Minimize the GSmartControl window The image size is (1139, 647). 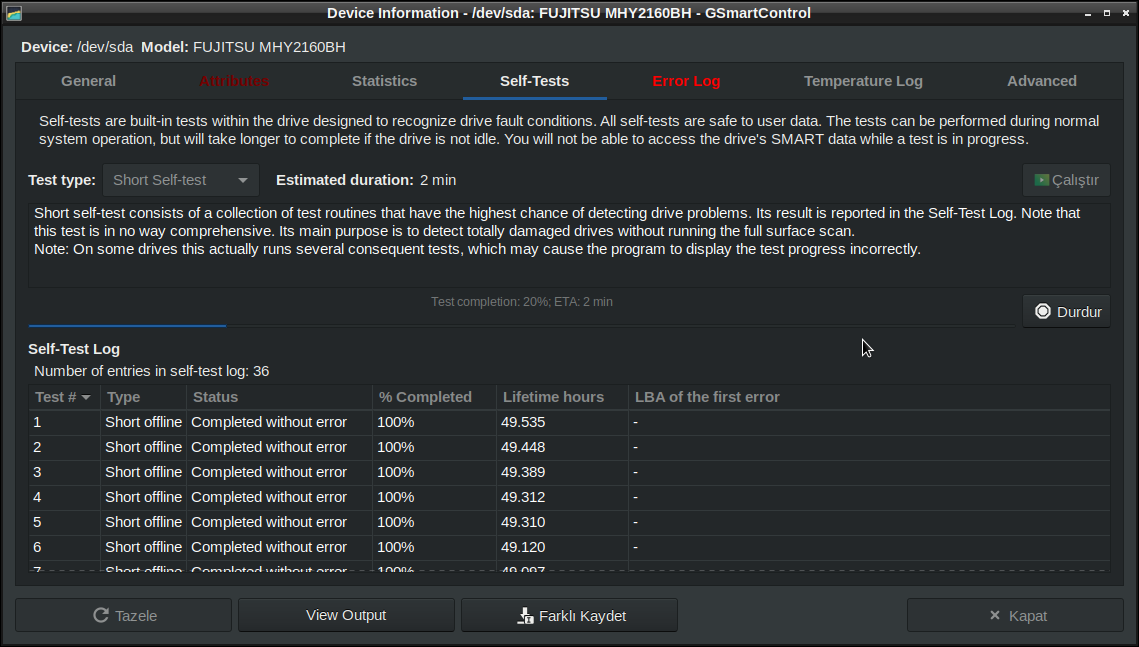pyautogui.click(x=1087, y=13)
